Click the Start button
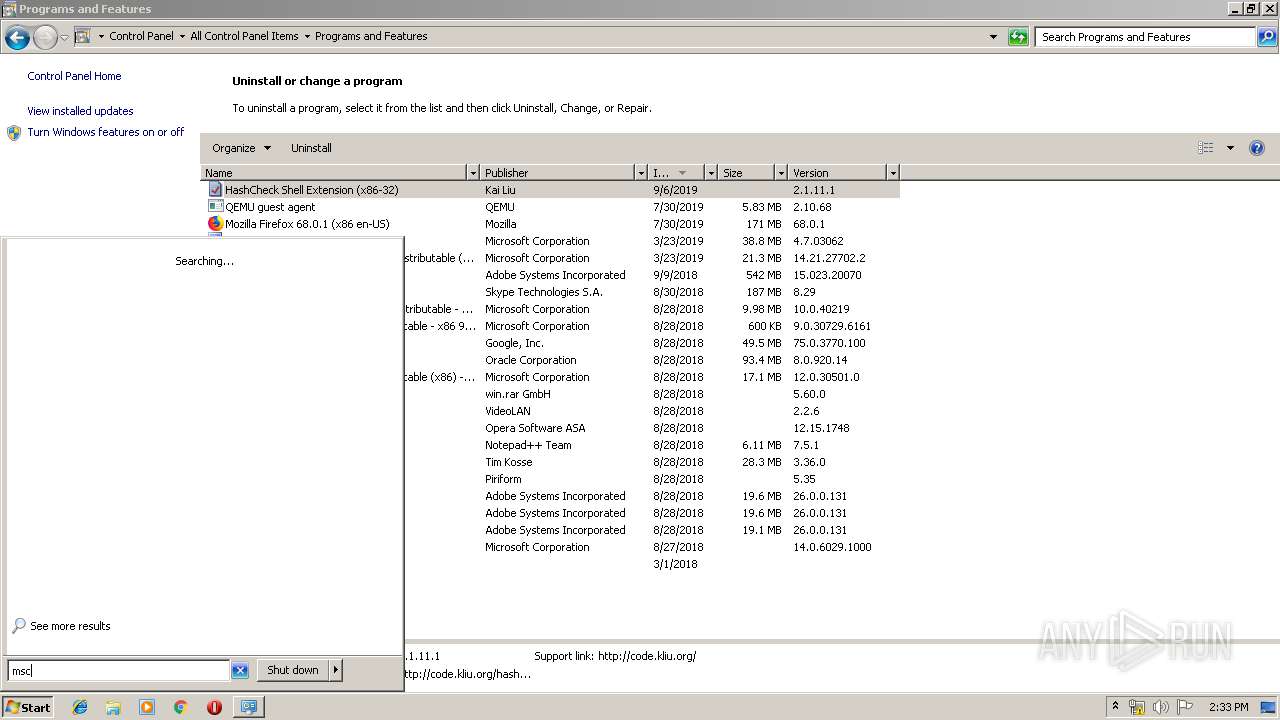Image resolution: width=1280 pixels, height=720 pixels. [x=28, y=707]
